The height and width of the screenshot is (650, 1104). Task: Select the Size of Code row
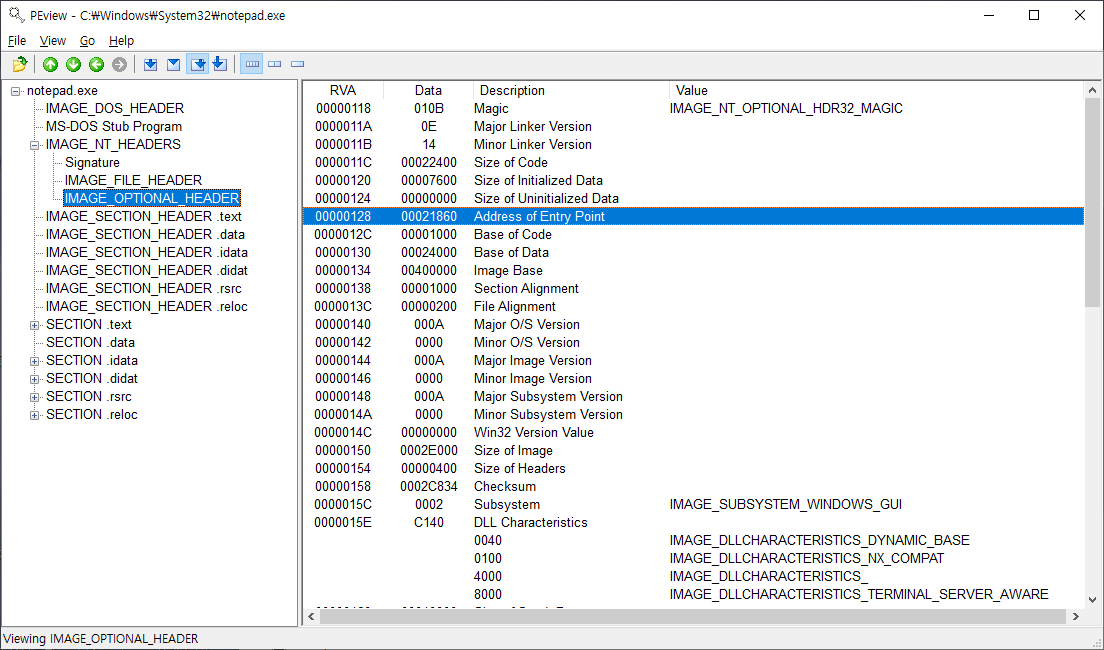[x=694, y=163]
